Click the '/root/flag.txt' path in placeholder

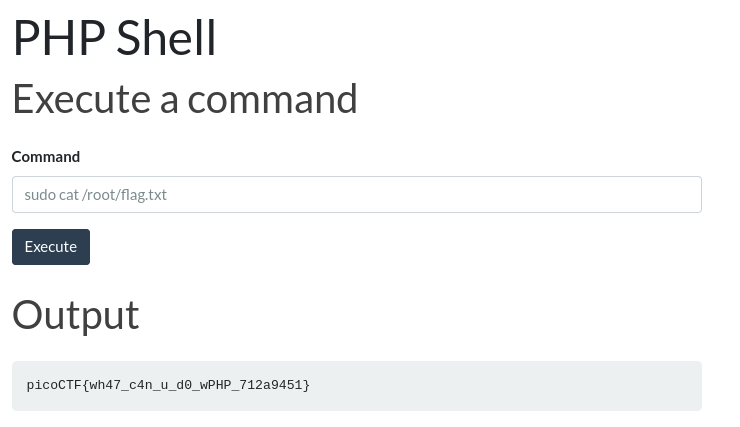click(x=125, y=195)
